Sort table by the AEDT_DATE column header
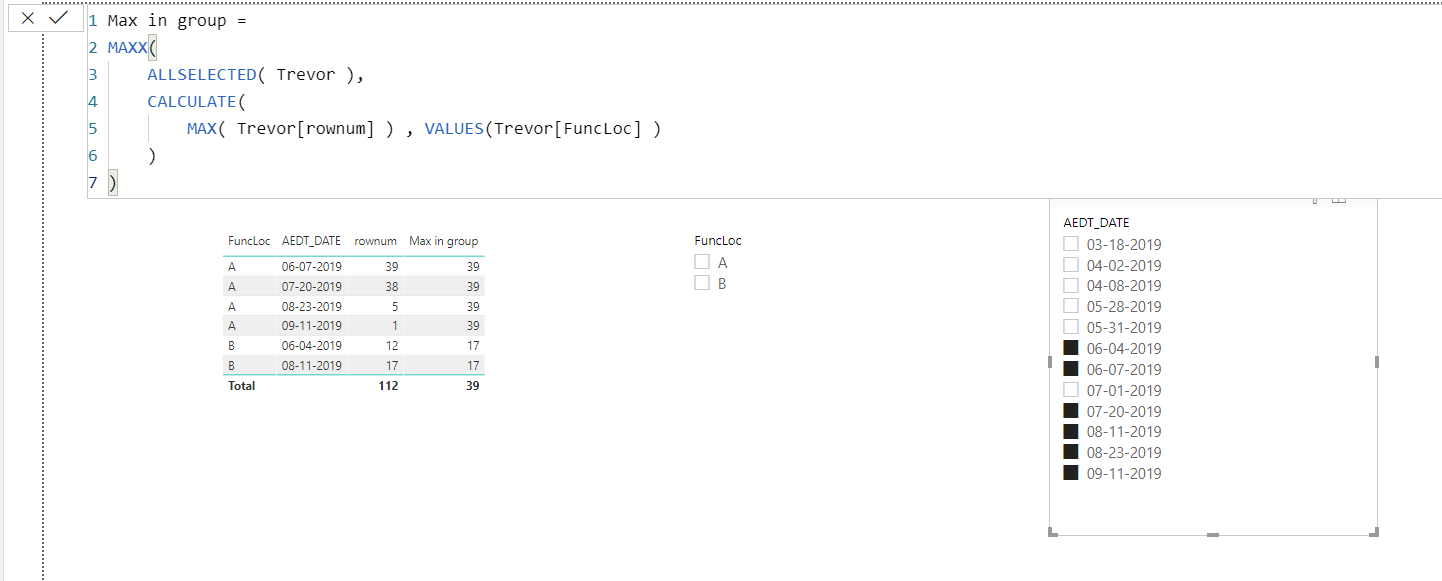Screen dimensions: 1442x581 click(x=311, y=241)
